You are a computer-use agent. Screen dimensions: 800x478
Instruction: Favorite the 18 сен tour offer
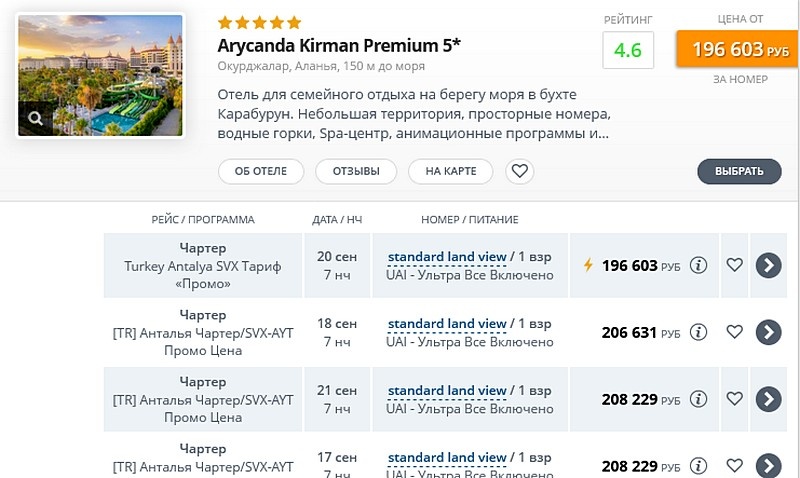pyautogui.click(x=735, y=332)
